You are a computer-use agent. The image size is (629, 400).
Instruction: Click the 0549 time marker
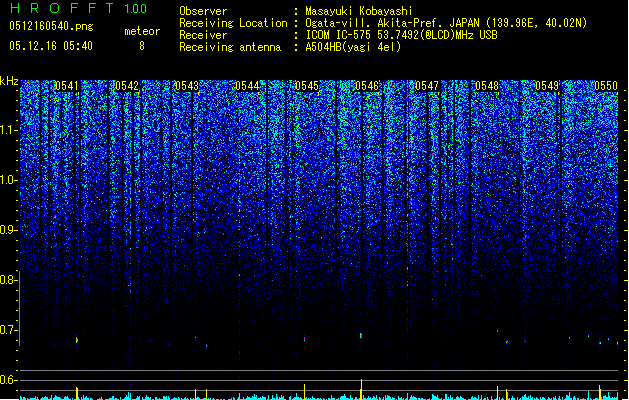[547, 86]
